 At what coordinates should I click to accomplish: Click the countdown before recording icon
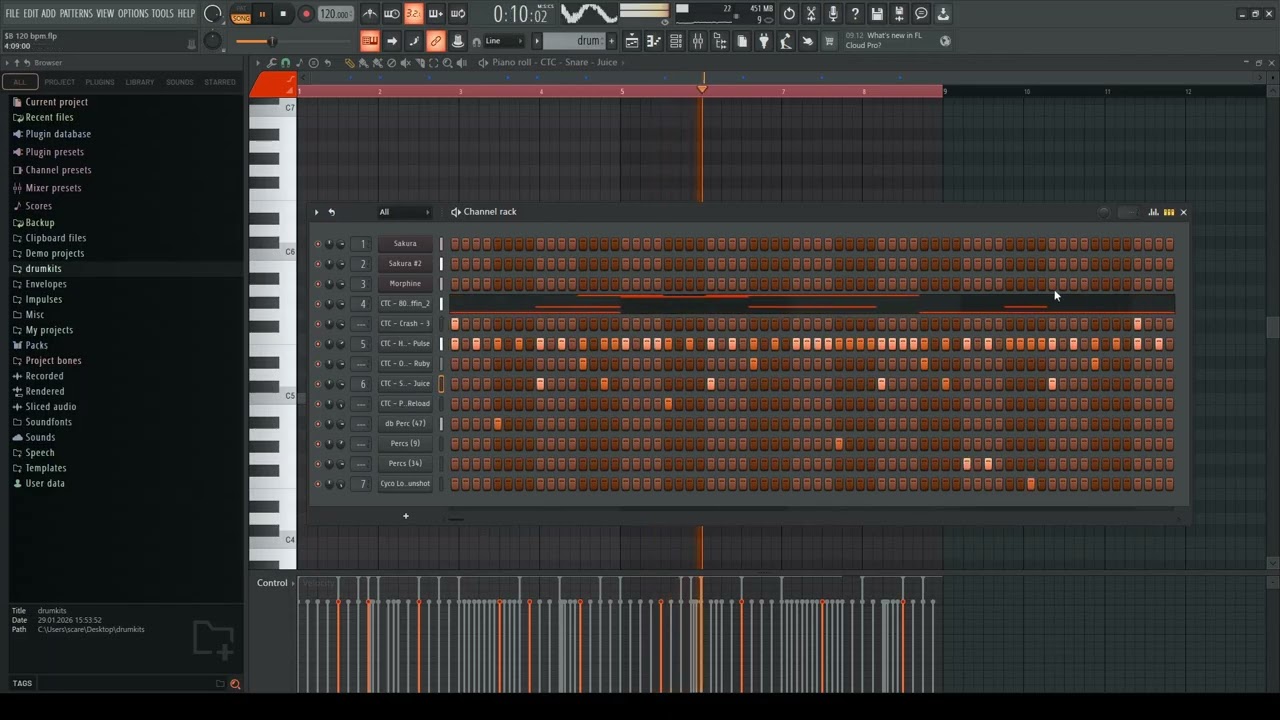click(x=413, y=14)
